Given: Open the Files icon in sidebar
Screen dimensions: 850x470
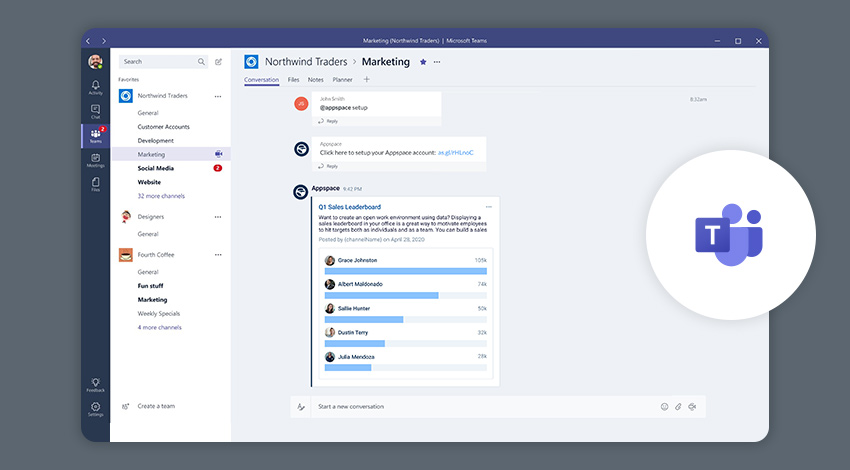Looking at the screenshot, I should (95, 184).
